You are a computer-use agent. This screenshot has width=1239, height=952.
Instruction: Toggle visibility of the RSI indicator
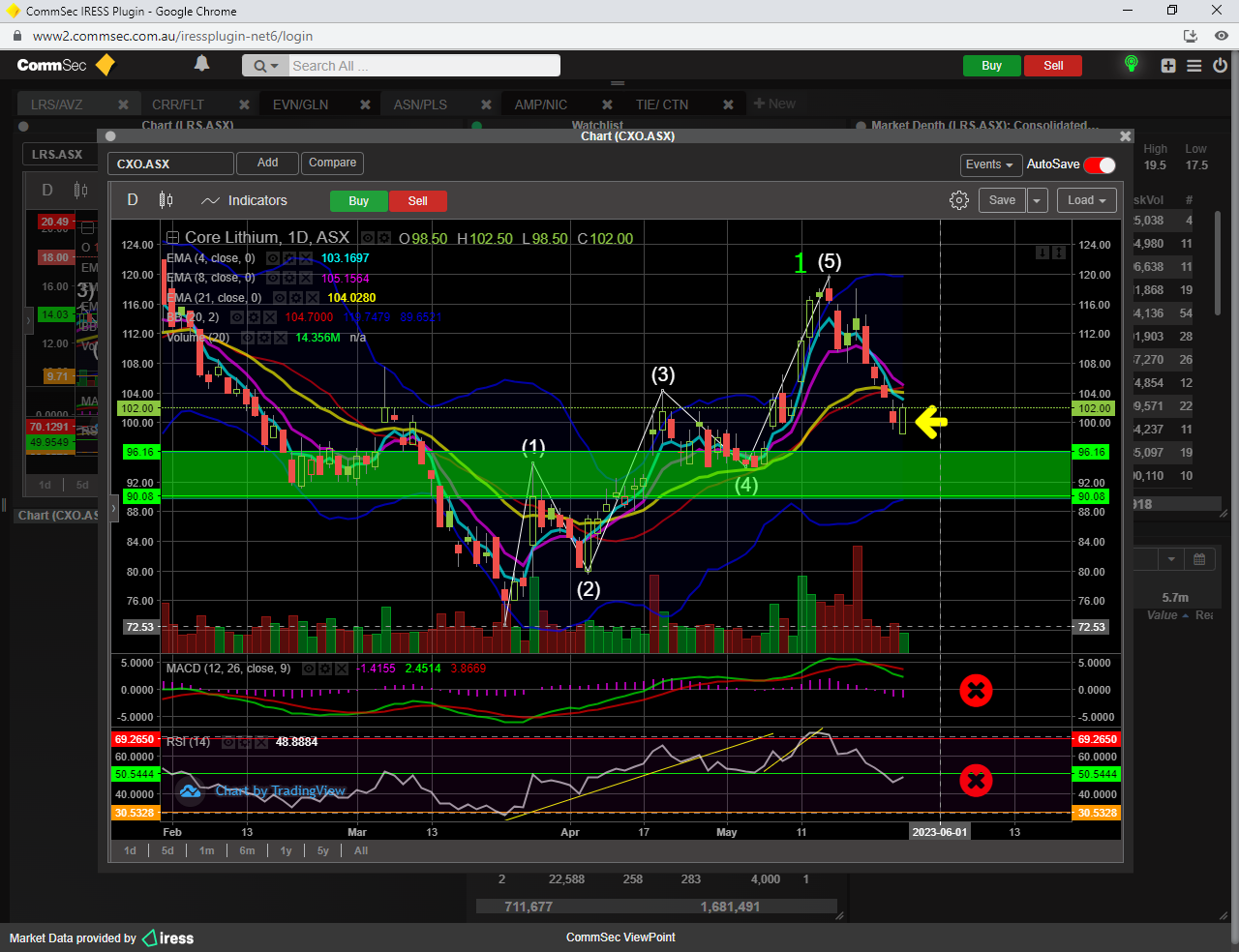[228, 742]
